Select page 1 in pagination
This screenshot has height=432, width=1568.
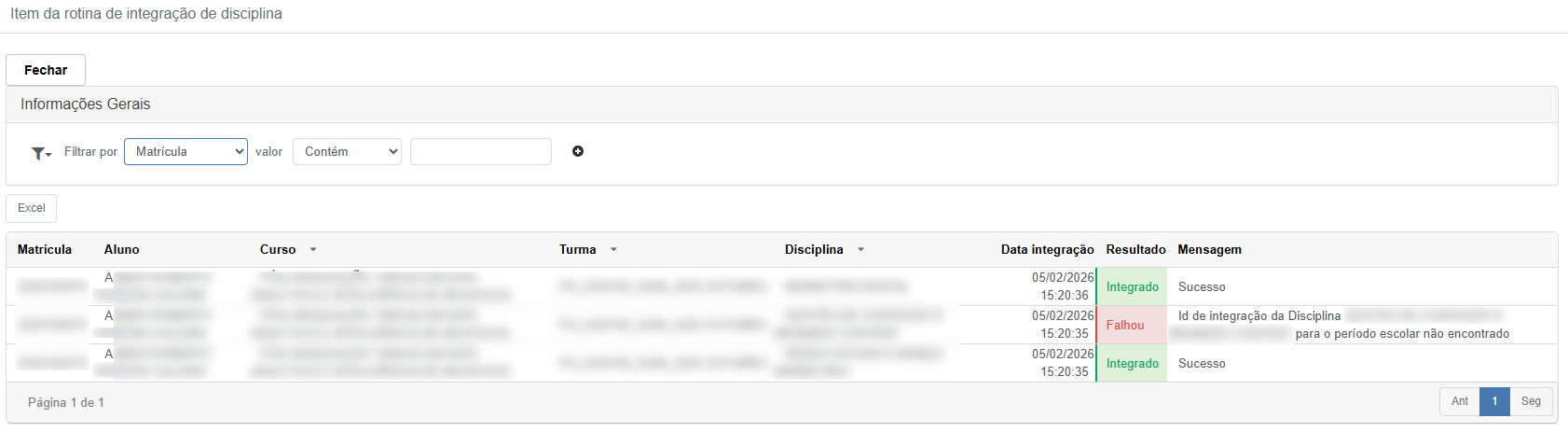pos(1494,401)
